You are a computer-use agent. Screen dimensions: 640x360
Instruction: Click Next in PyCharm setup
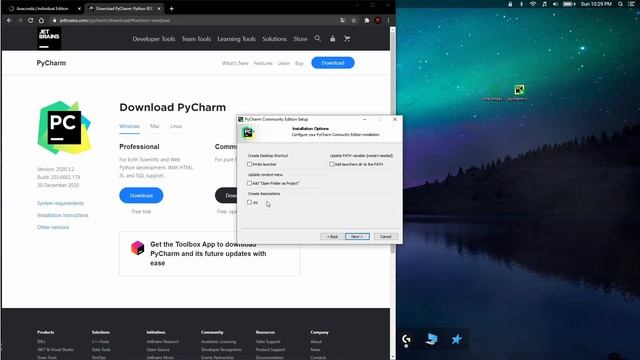point(357,236)
